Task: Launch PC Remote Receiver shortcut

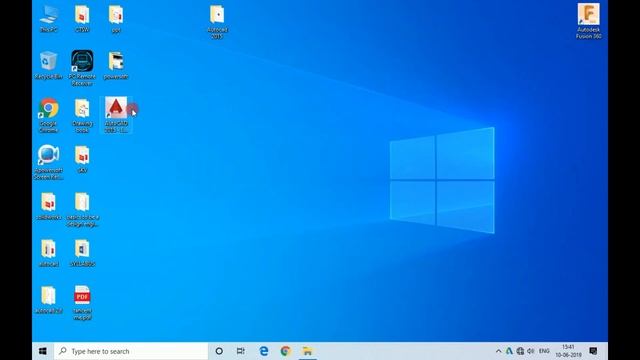Action: point(82,68)
